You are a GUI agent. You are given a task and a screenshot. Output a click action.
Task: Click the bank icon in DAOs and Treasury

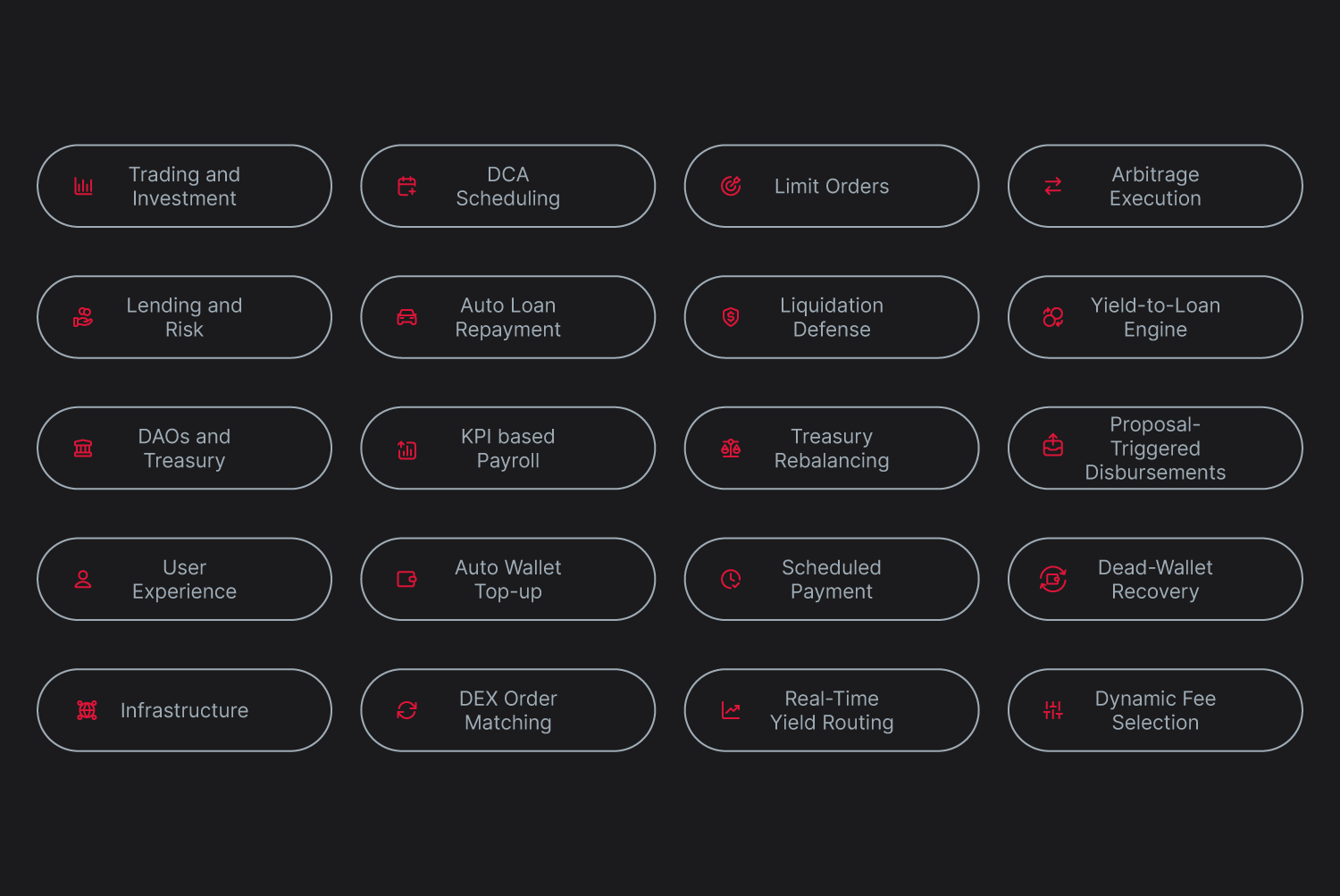pos(83,448)
